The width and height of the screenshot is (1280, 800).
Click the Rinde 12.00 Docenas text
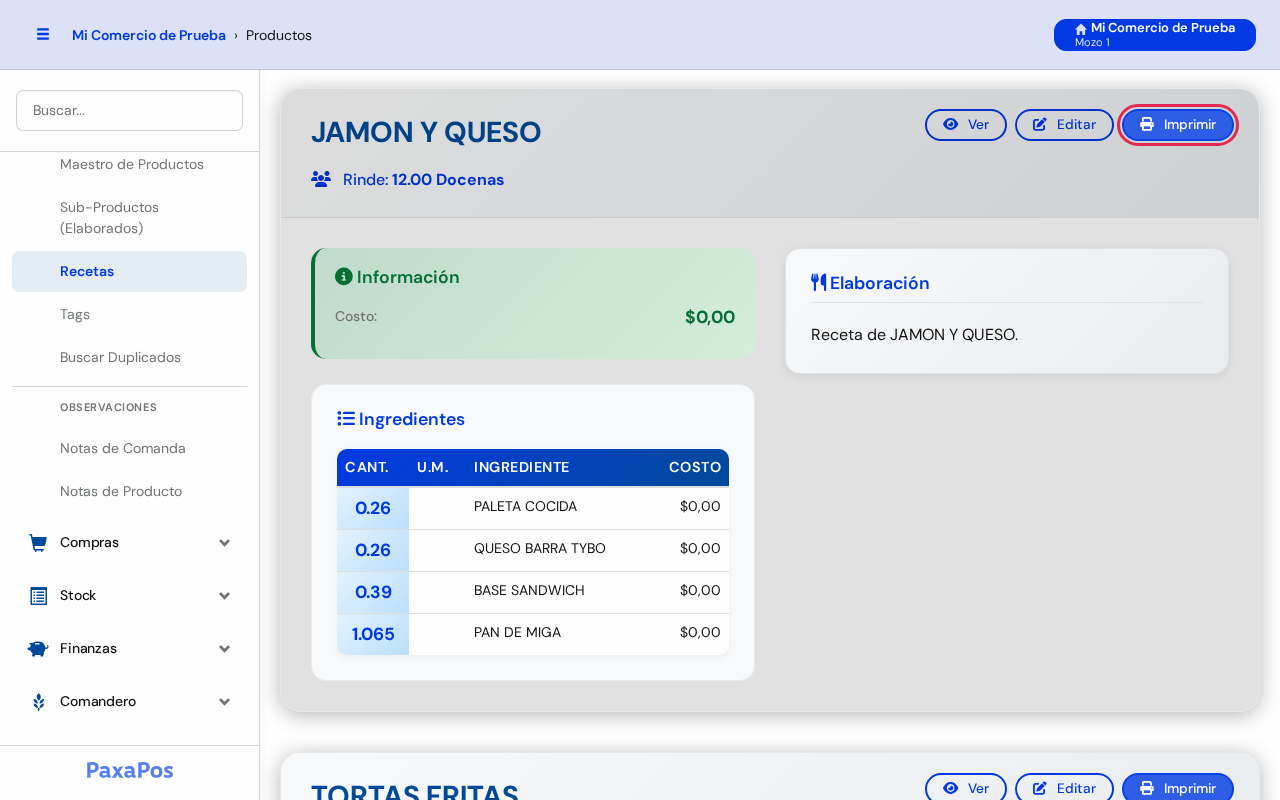pos(423,180)
